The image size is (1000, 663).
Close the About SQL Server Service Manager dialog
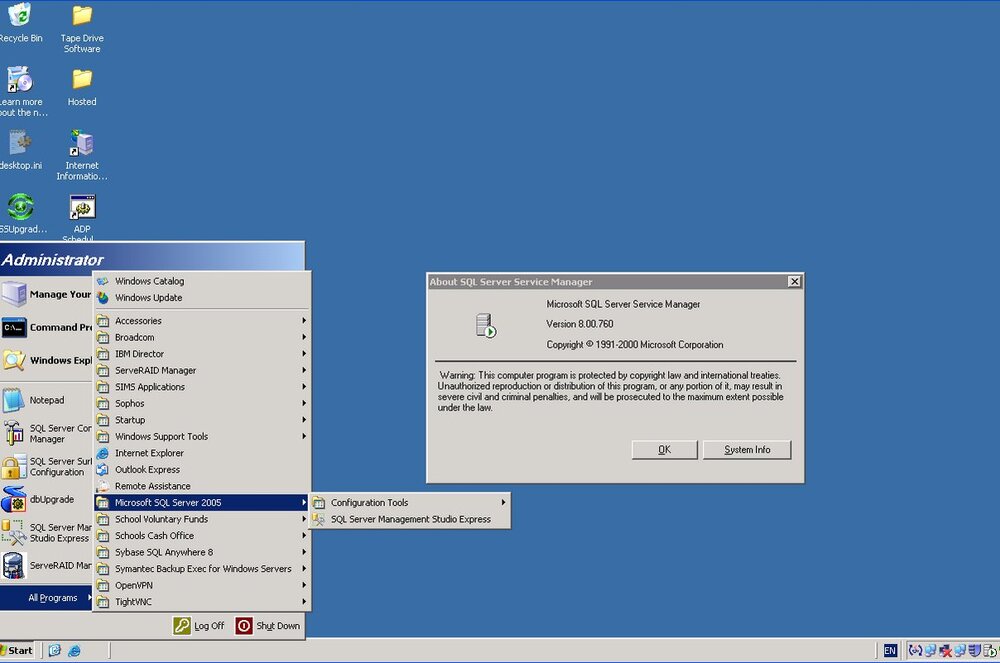[794, 282]
